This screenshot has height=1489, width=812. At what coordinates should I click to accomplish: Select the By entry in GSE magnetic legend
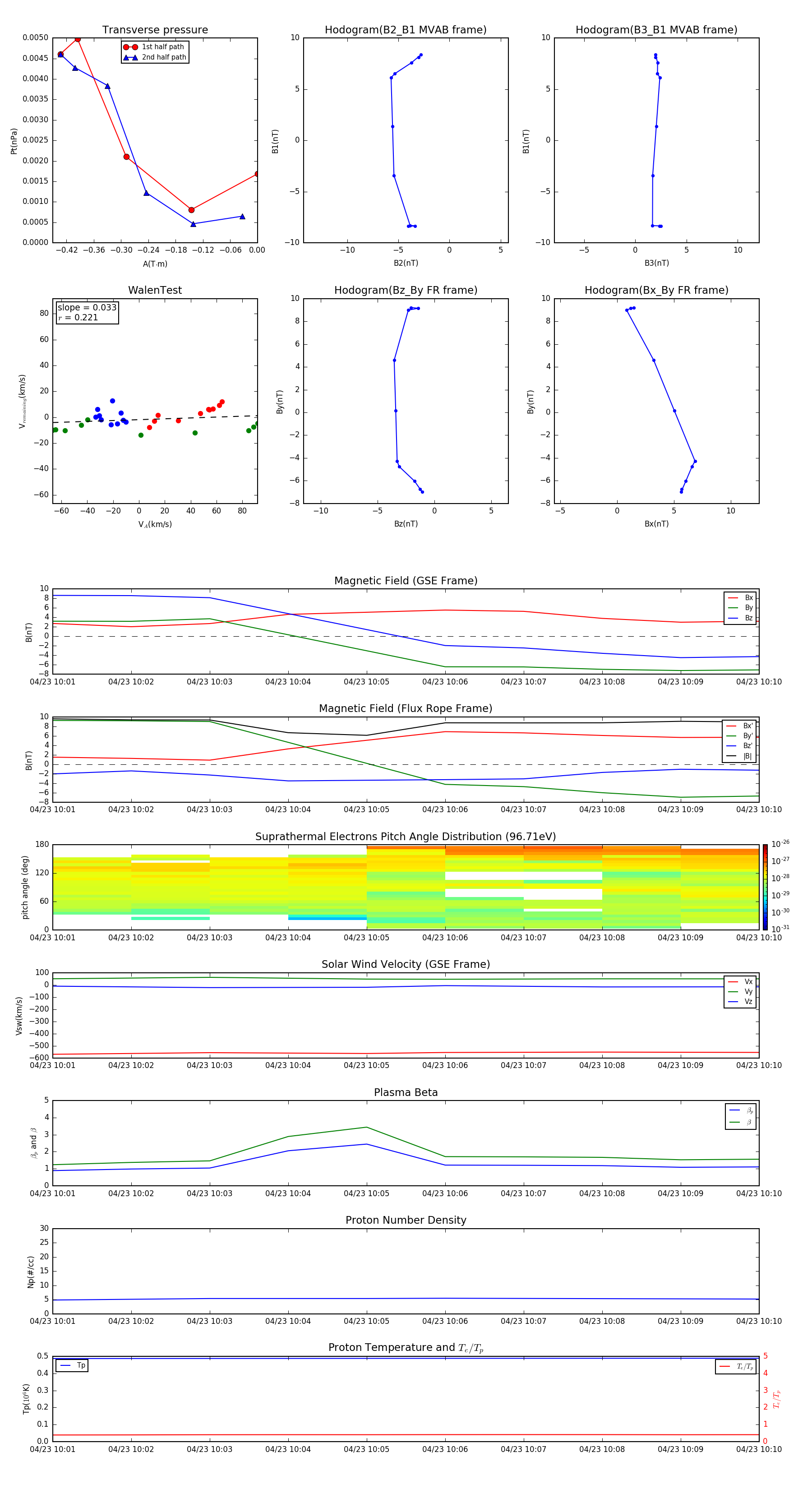tap(740, 607)
